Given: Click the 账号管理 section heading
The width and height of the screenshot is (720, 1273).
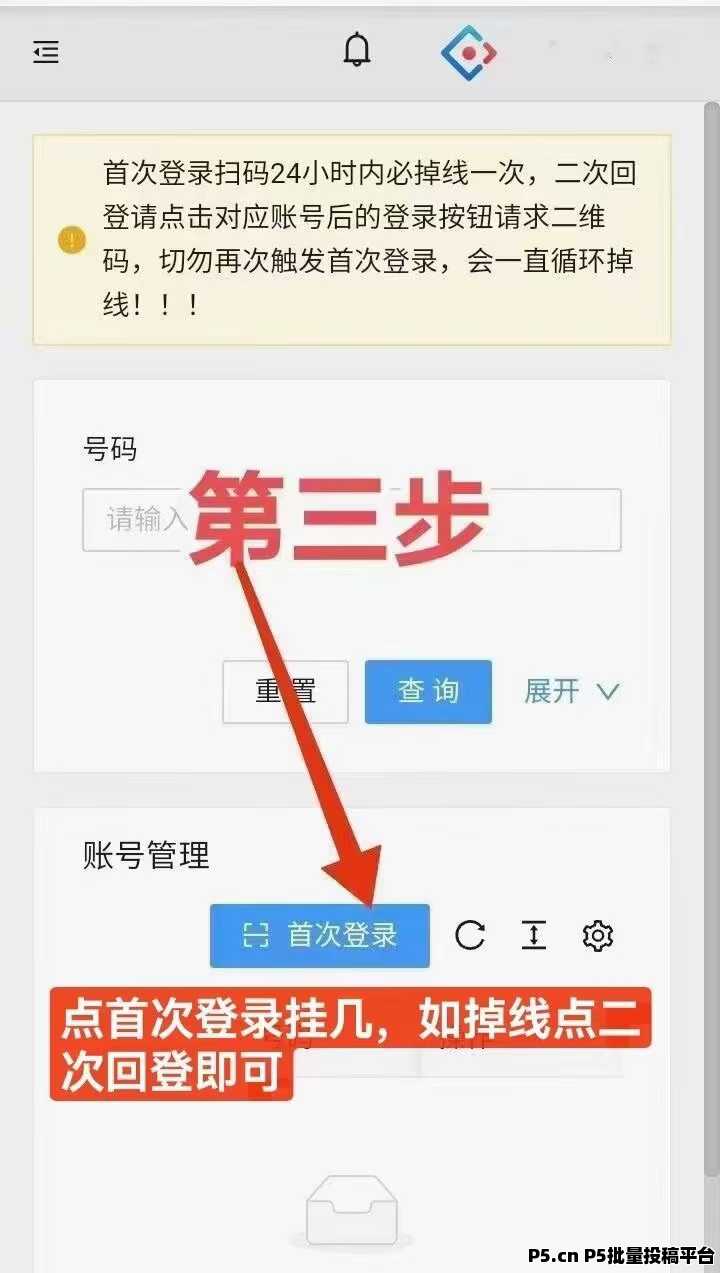Looking at the screenshot, I should tap(146, 856).
